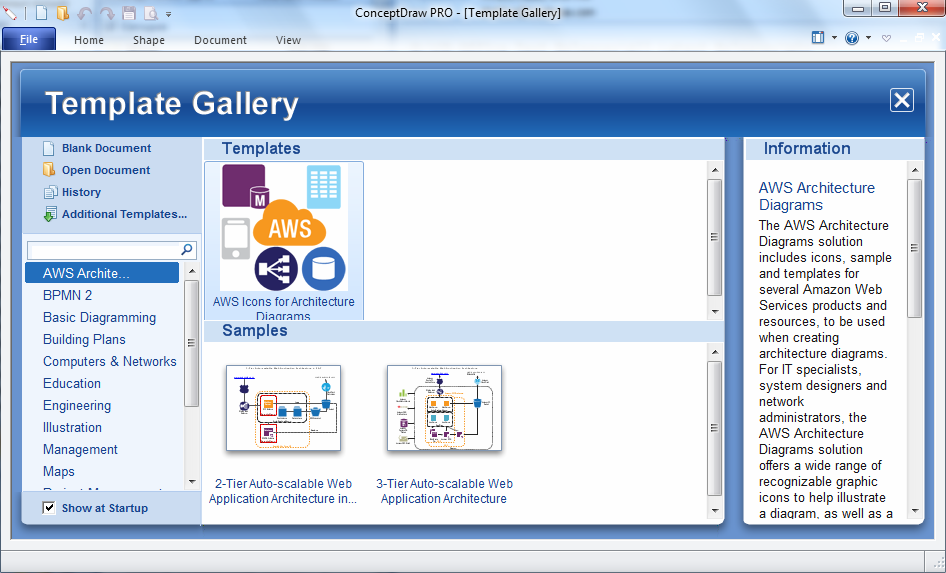Click the Blank Document page icon
This screenshot has width=946, height=573.
click(x=49, y=148)
